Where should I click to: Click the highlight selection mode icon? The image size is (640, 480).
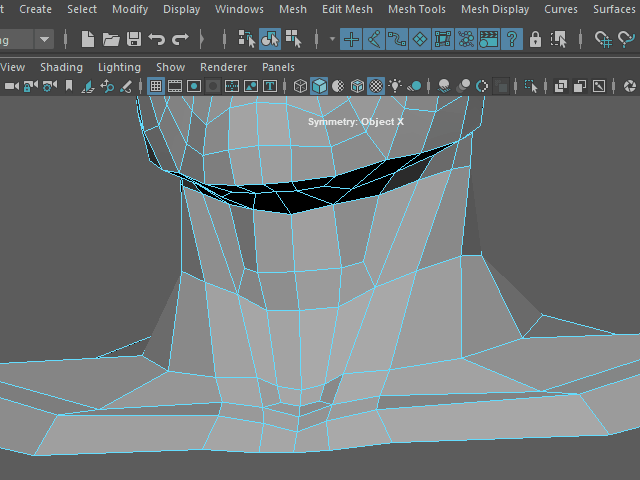click(x=558, y=40)
